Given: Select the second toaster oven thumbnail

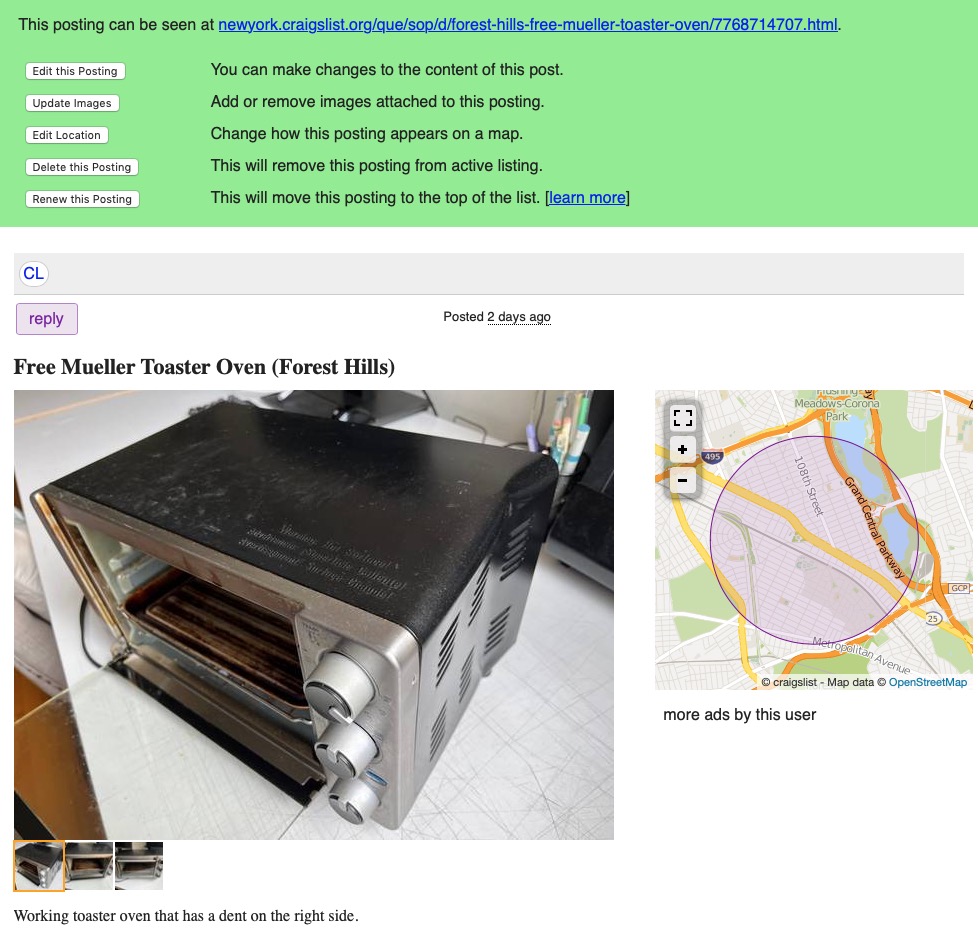Looking at the screenshot, I should [x=89, y=866].
